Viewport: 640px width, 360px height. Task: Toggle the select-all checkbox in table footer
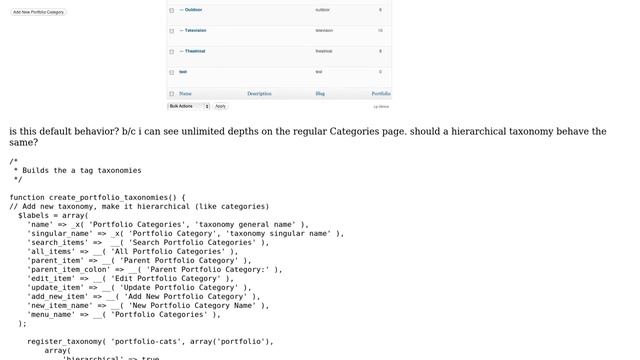(x=171, y=94)
